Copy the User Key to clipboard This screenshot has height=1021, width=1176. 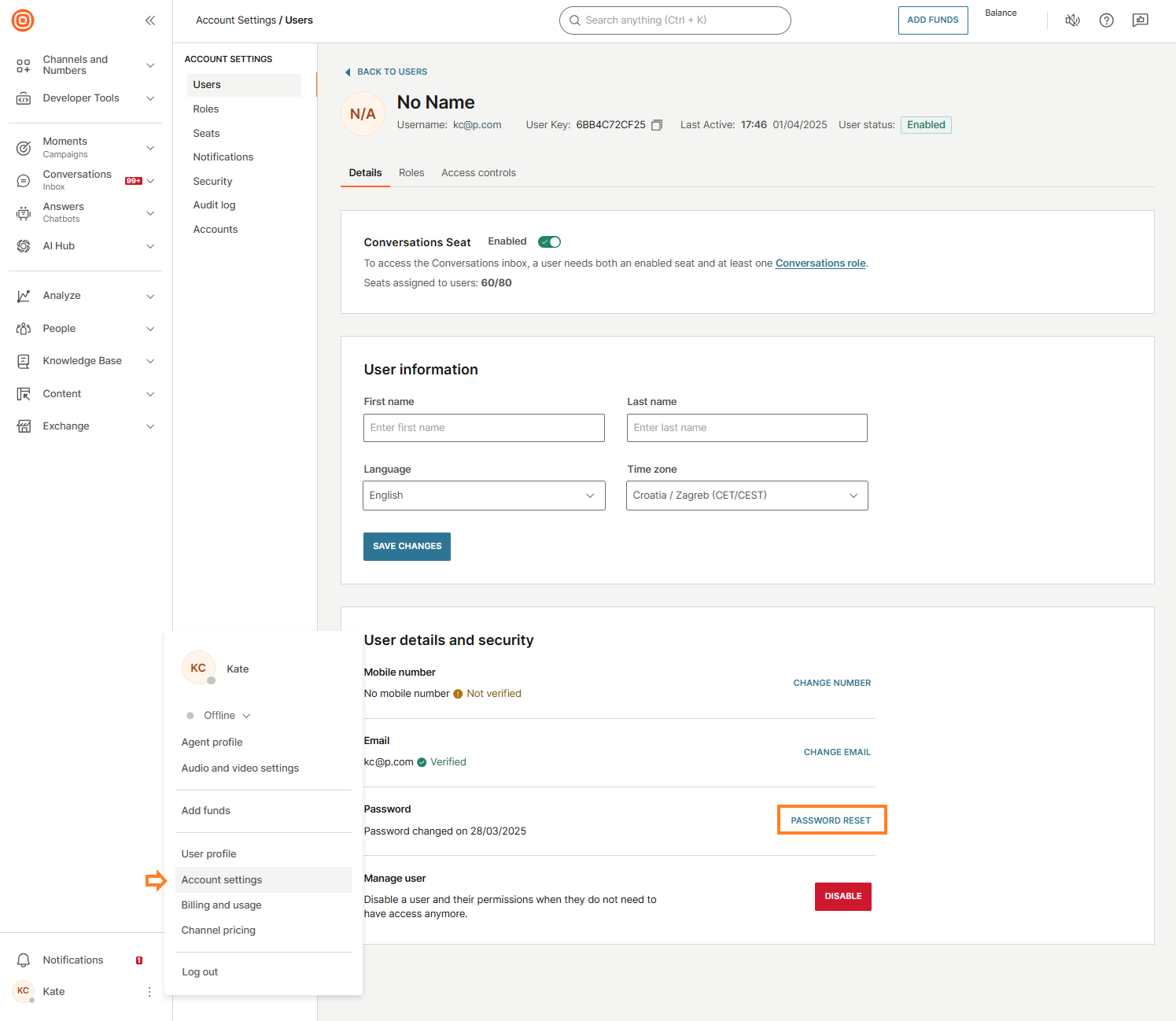[657, 125]
